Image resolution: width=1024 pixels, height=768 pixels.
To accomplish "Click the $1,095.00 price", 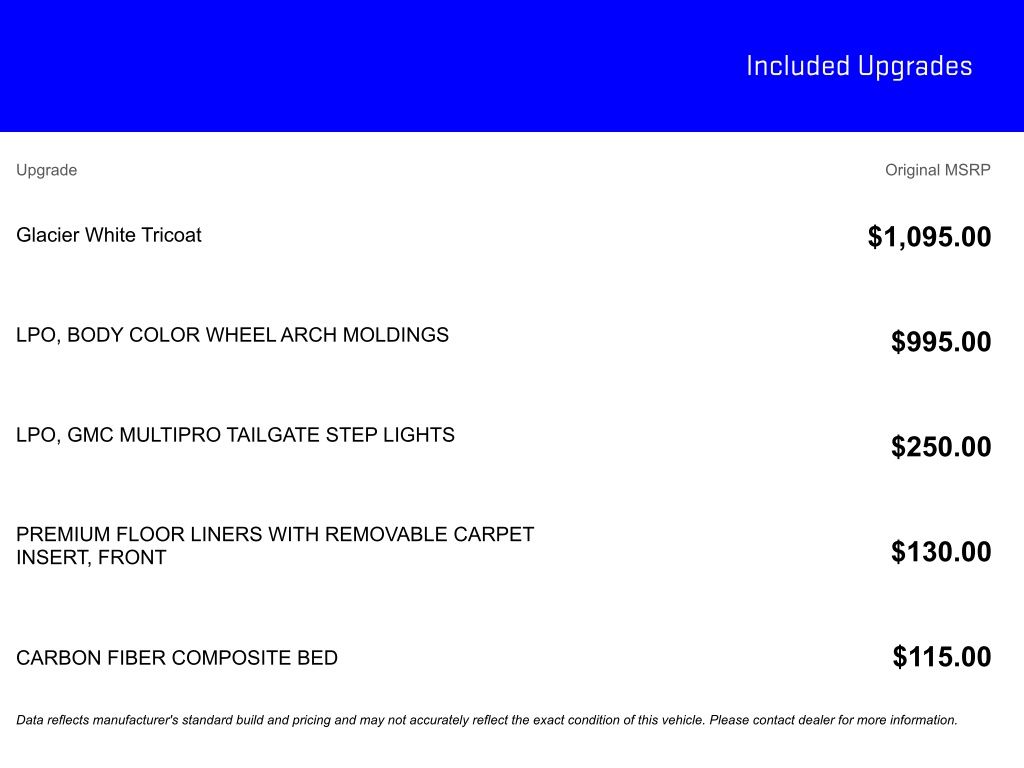I will click(929, 236).
